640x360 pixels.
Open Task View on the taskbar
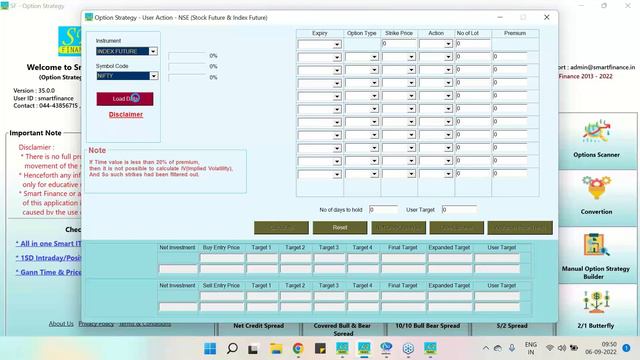pyautogui.click(x=253, y=349)
